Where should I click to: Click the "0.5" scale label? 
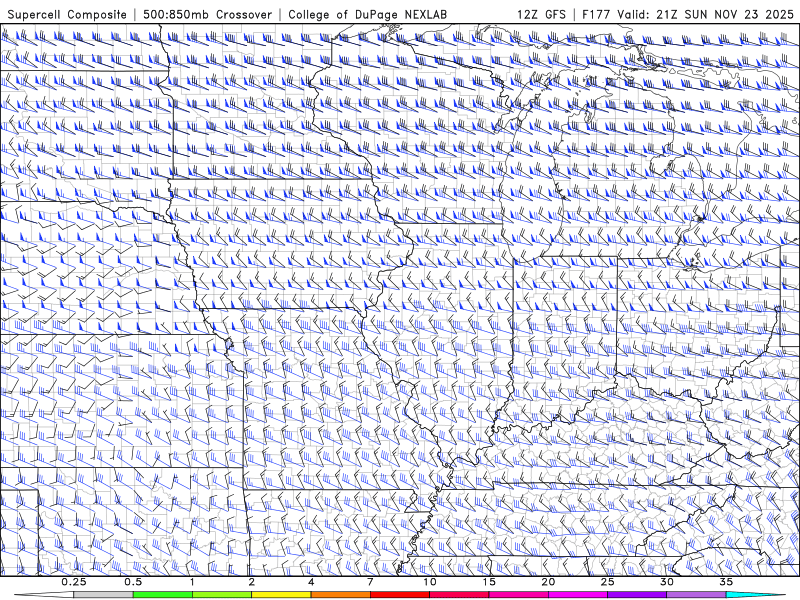coord(133,582)
